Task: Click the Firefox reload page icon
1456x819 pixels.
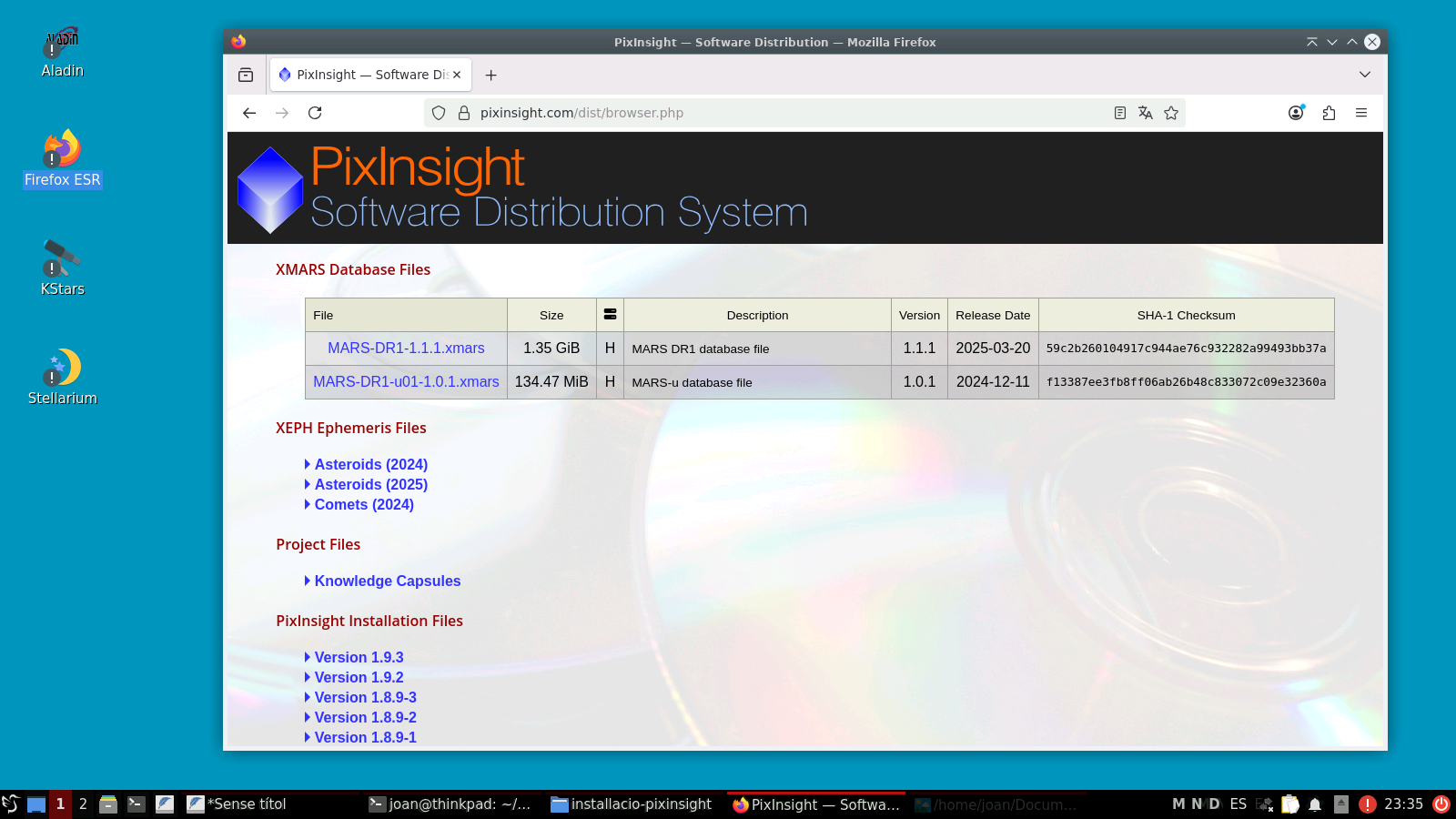Action: pos(315,113)
